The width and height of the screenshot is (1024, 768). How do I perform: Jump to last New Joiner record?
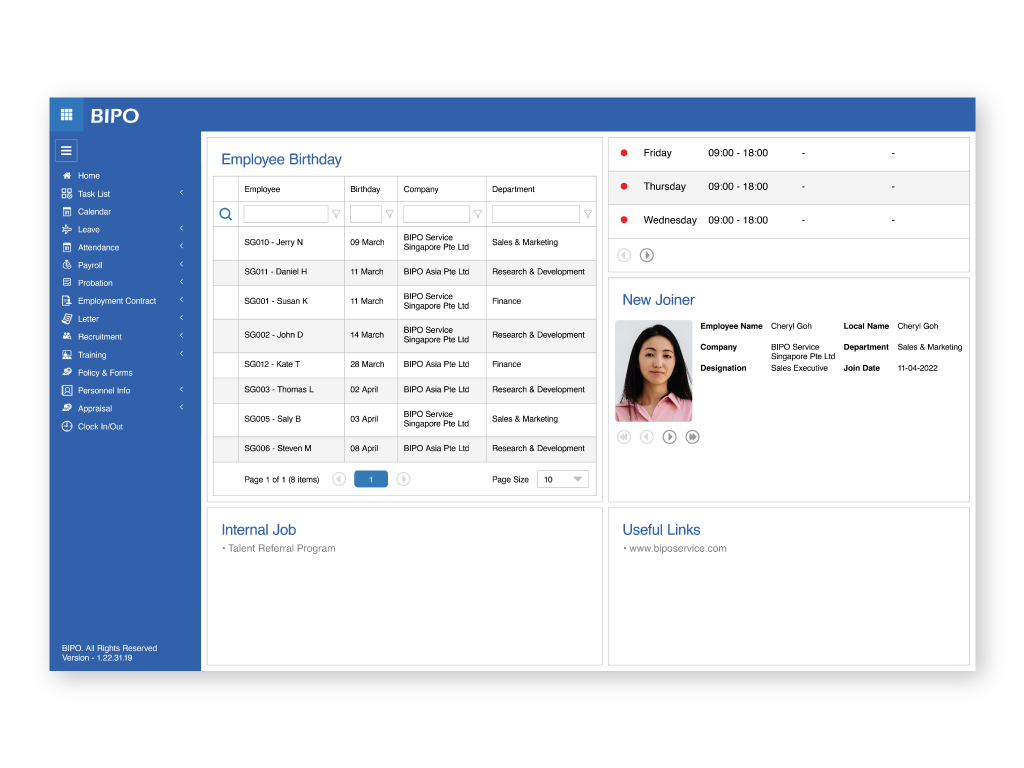(692, 437)
